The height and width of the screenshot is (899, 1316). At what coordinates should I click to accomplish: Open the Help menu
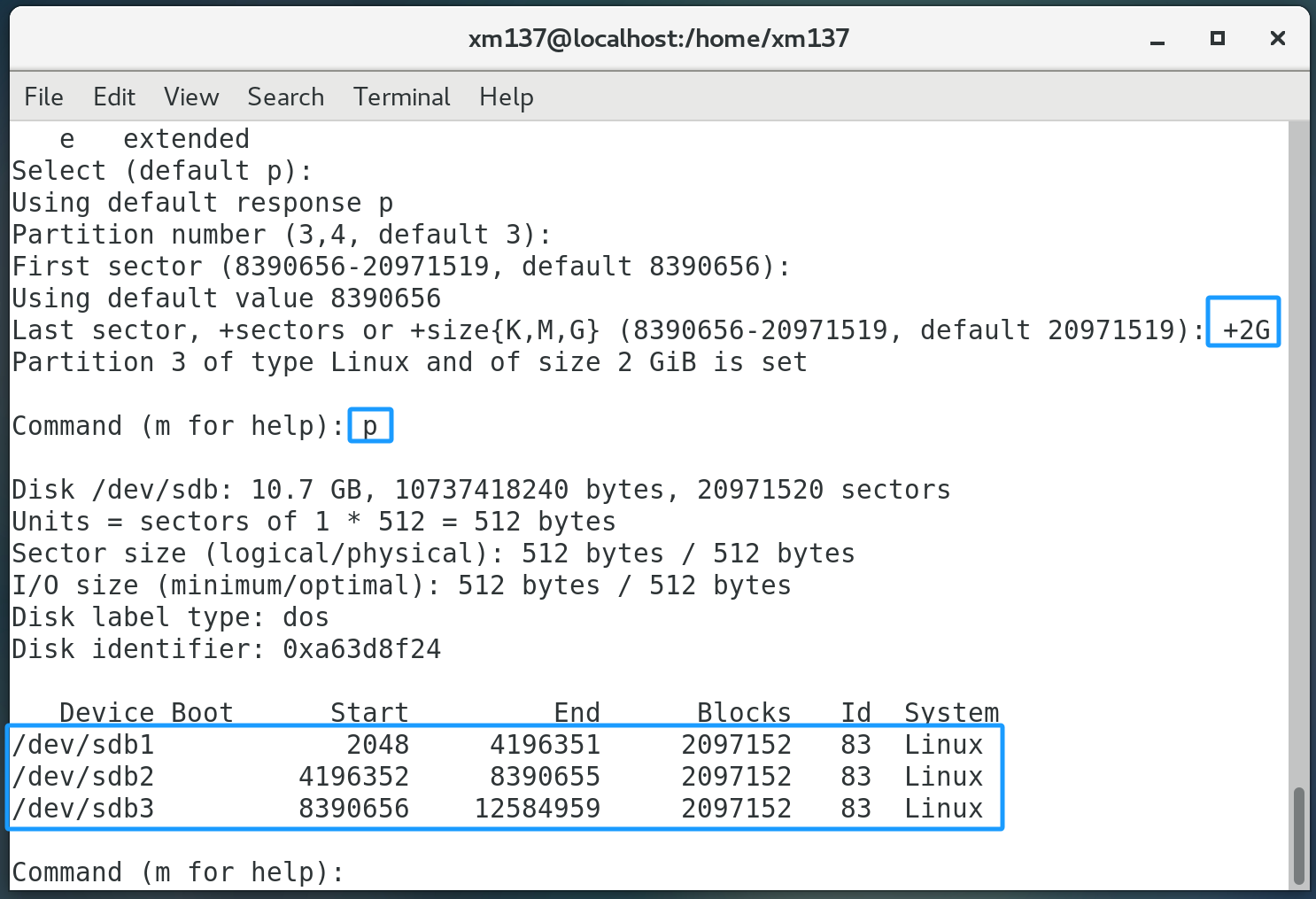coord(506,97)
